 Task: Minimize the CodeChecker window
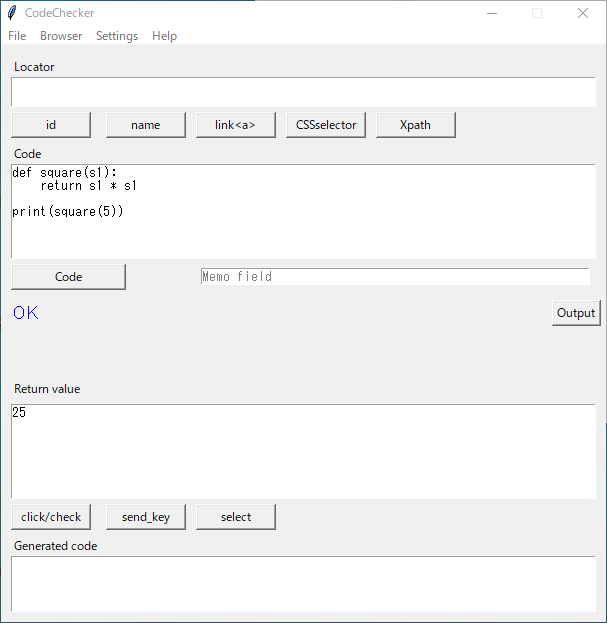pos(492,13)
